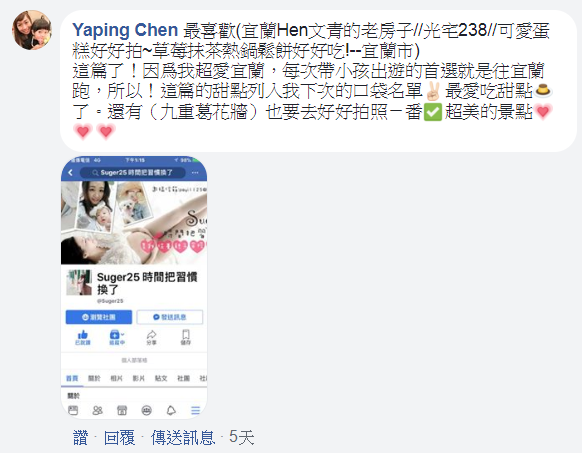Click the blue 瀏覽社團 button
Image resolution: width=582 pixels, height=453 pixels.
point(99,317)
